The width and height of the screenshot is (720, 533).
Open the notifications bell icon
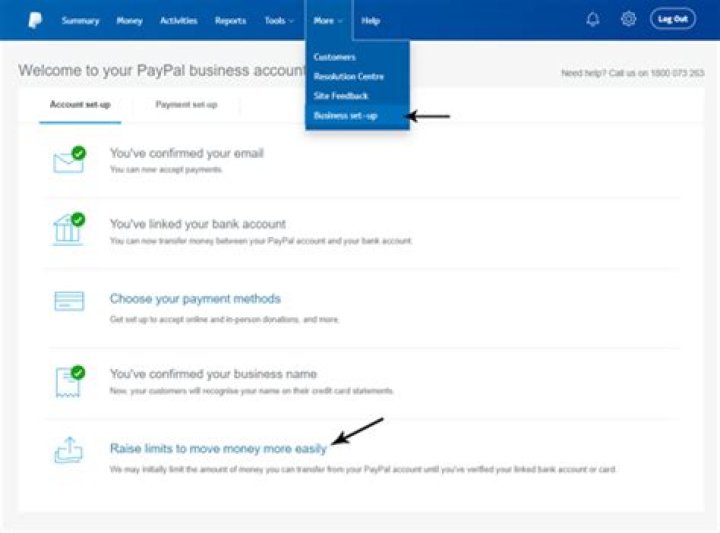click(x=593, y=19)
